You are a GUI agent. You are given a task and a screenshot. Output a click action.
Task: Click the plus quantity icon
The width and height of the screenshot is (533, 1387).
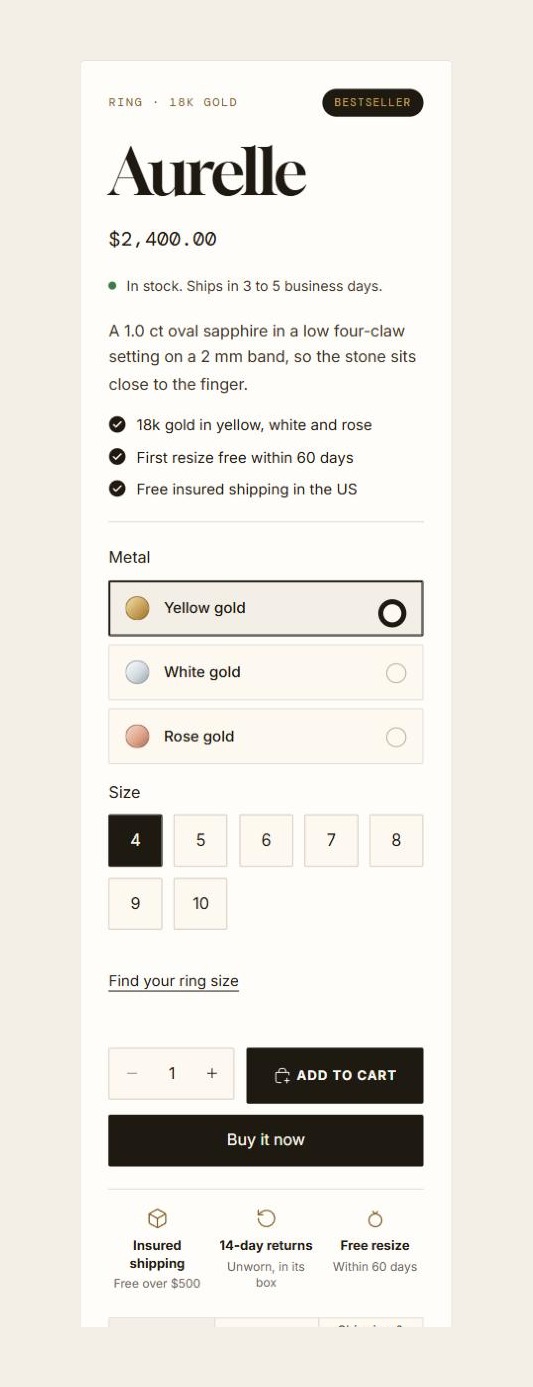click(212, 1073)
